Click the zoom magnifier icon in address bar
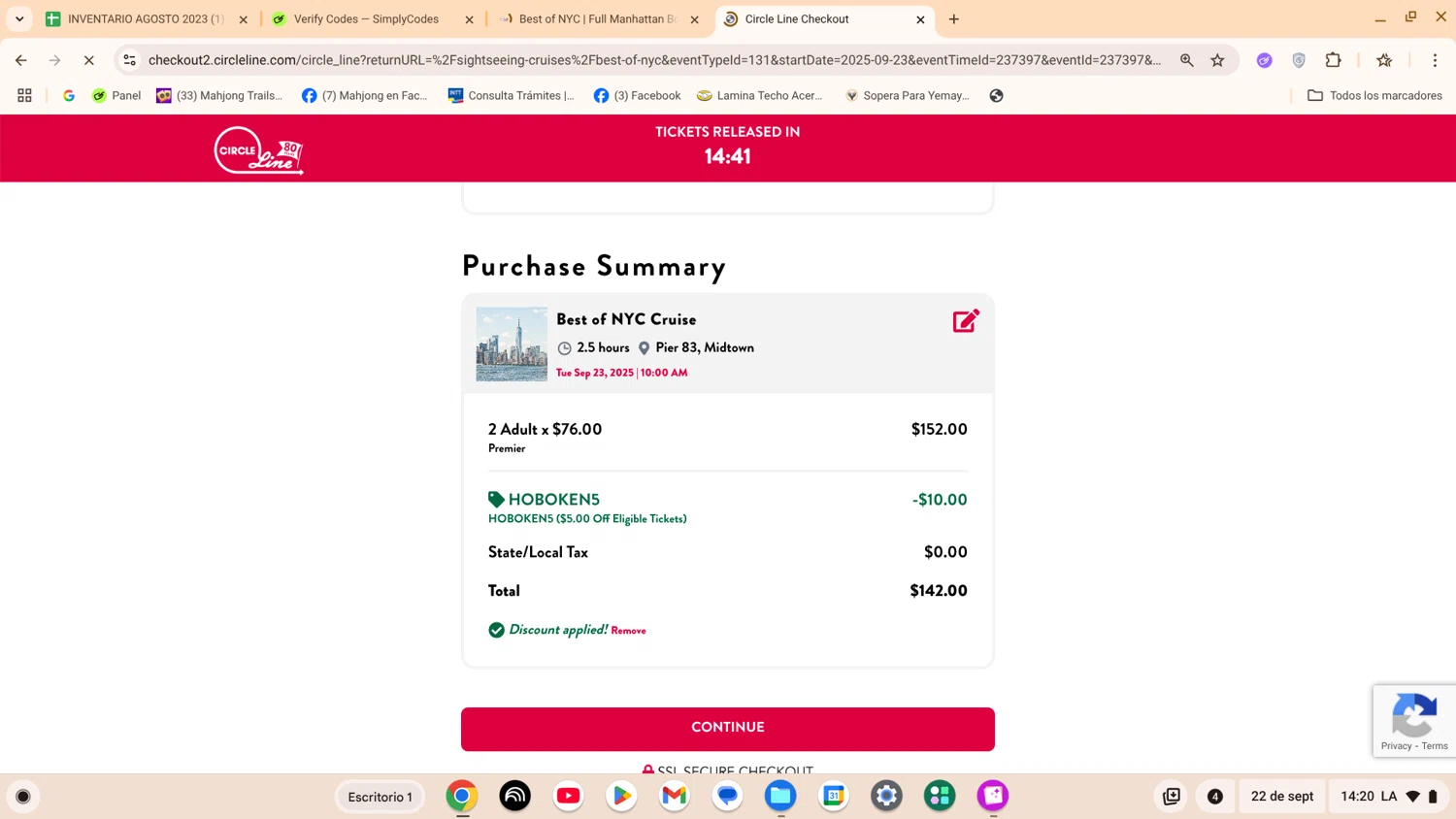 click(x=1186, y=60)
